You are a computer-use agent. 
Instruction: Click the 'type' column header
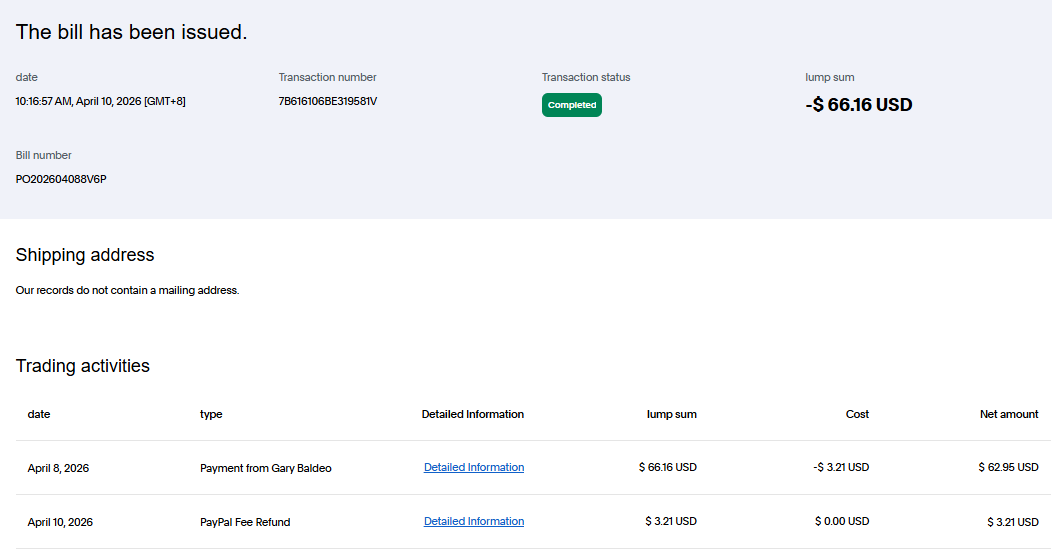tap(211, 414)
